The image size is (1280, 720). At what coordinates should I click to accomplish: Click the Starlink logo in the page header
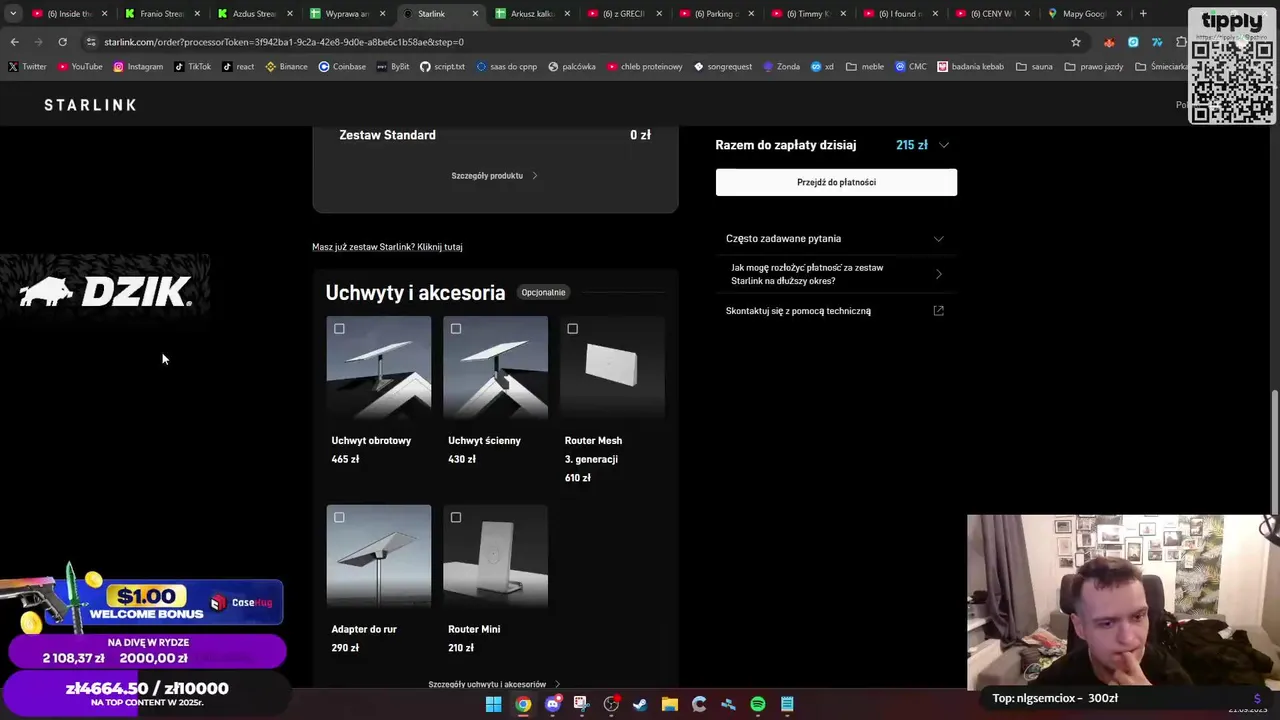(90, 104)
